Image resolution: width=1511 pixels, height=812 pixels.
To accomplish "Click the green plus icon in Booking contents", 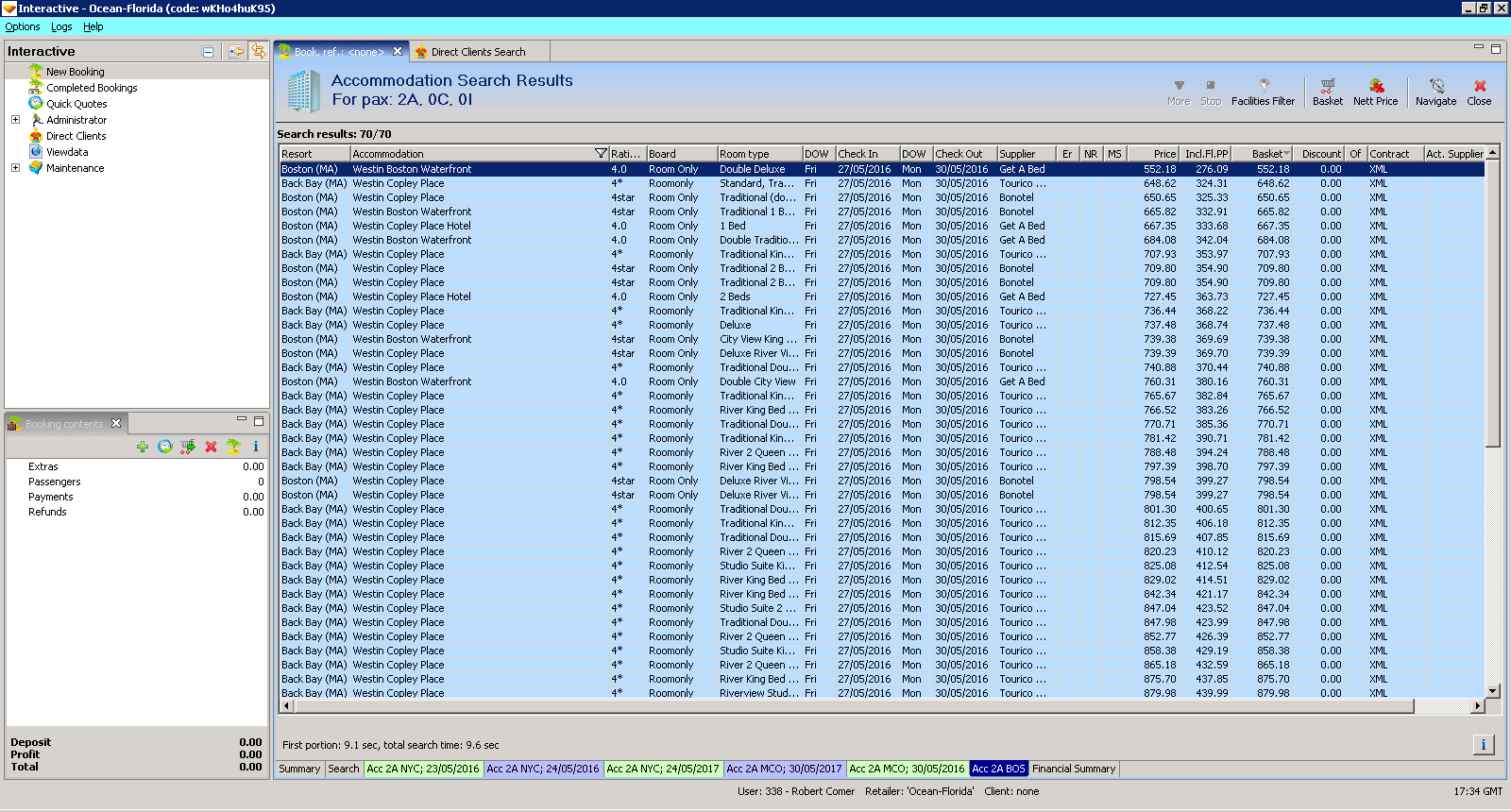I will pos(143,447).
